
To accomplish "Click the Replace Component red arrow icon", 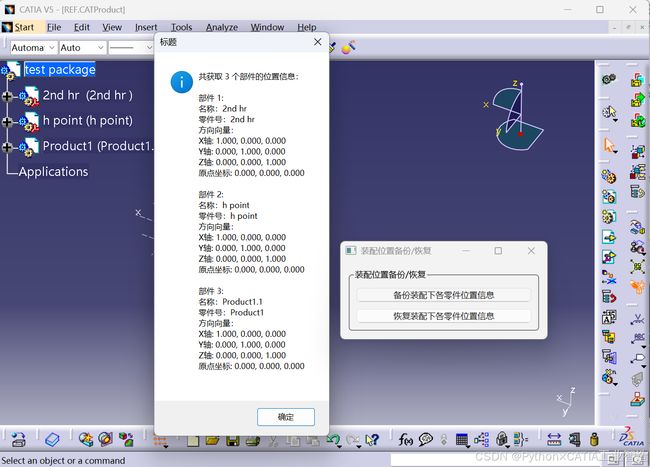I will pyautogui.click(x=609, y=297).
